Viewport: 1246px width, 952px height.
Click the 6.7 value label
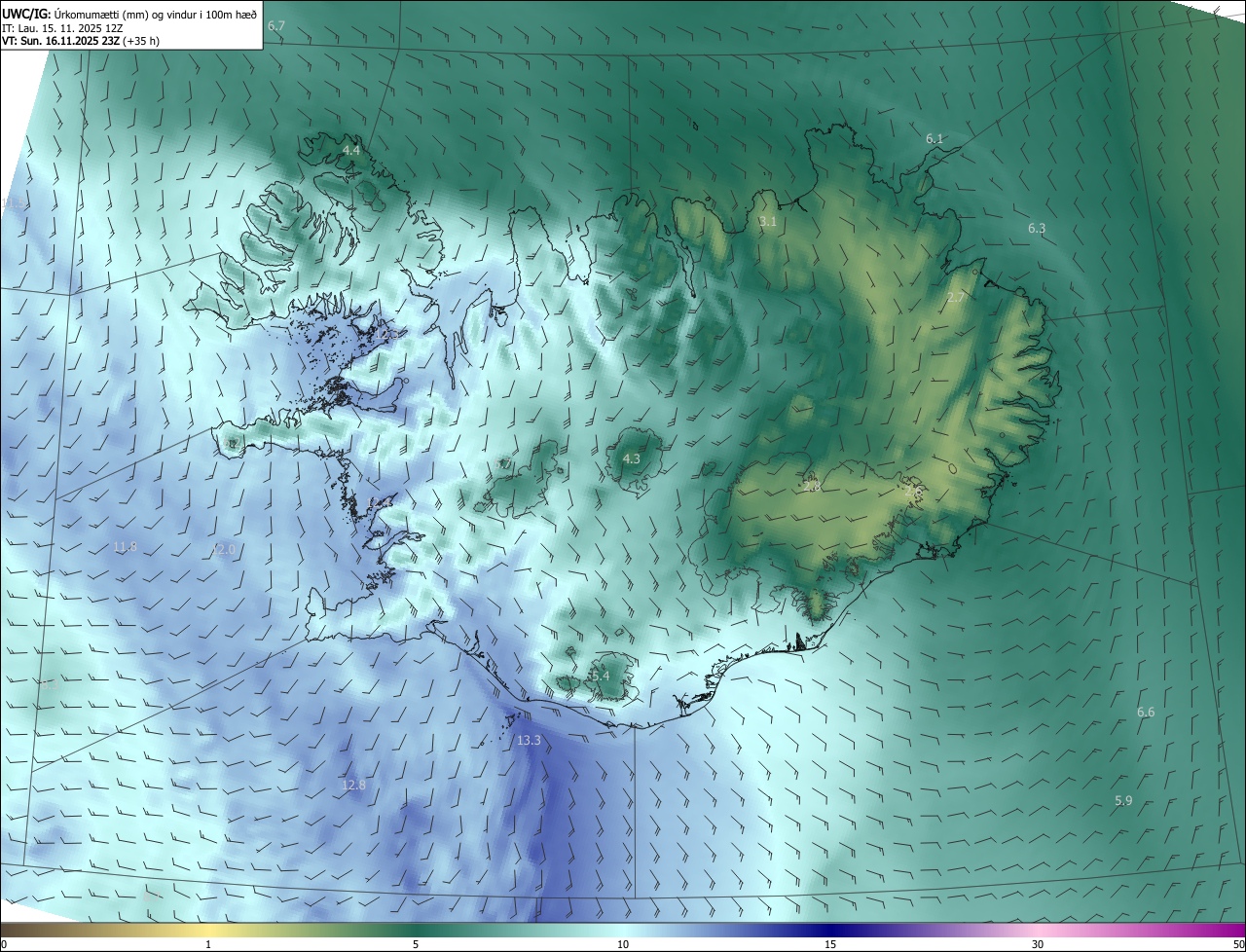[276, 25]
